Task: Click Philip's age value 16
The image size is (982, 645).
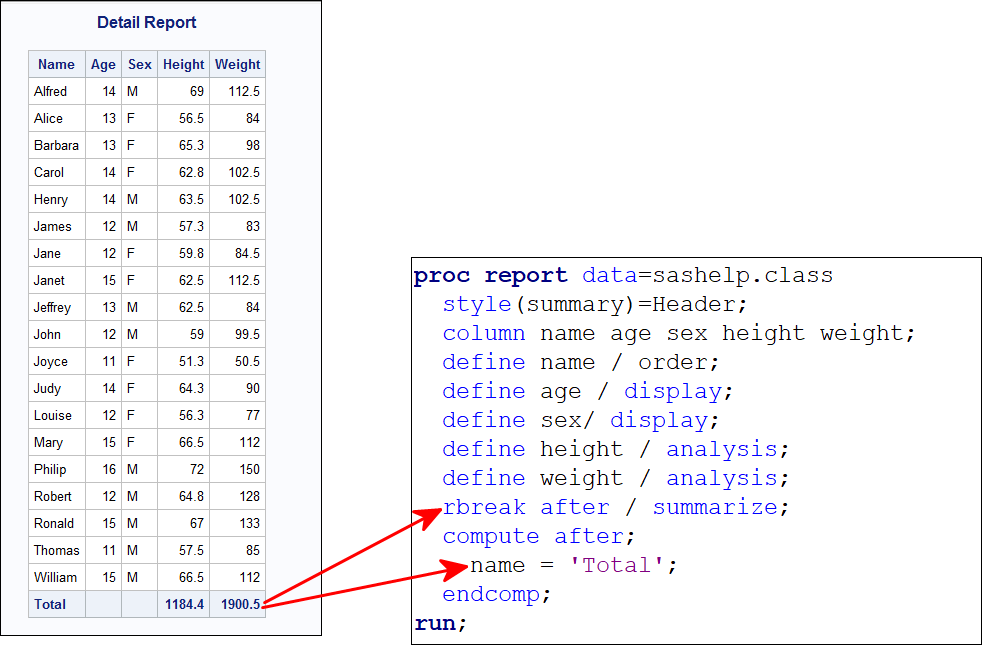Action: 110,469
